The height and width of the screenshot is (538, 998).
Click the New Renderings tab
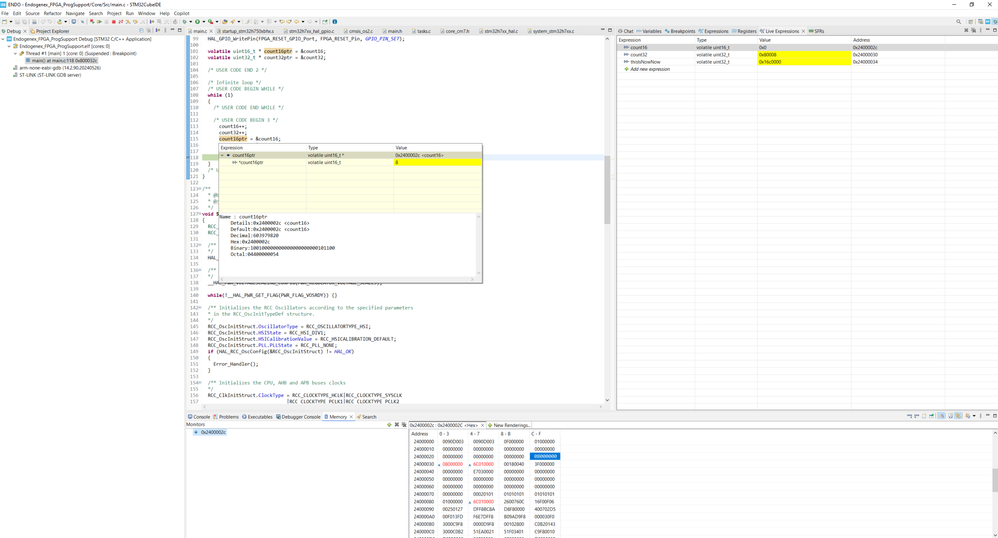coord(509,425)
